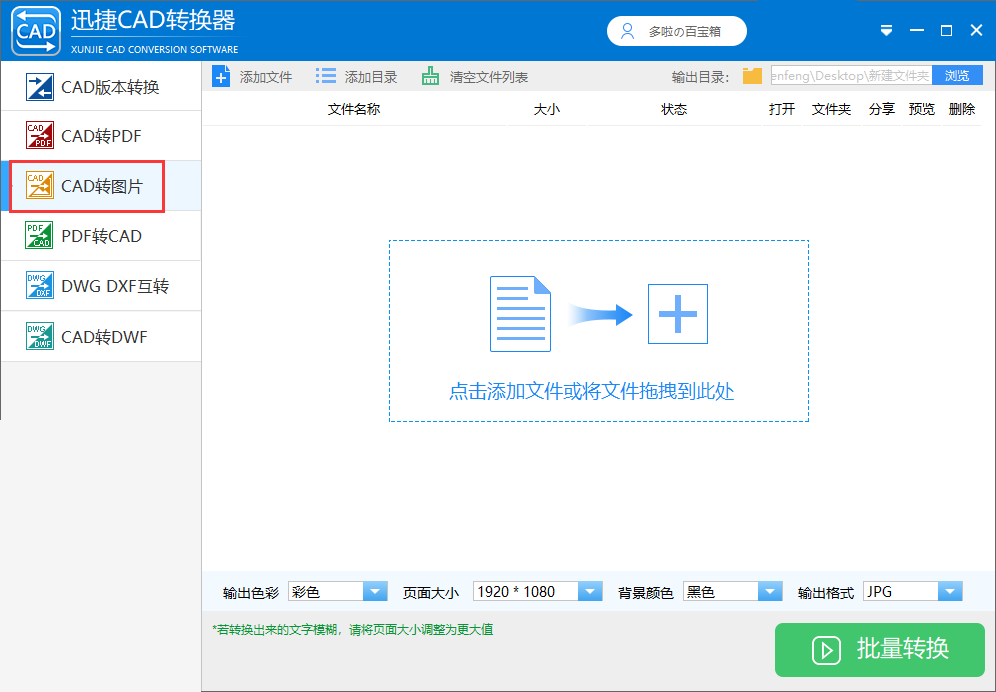Select the CAD转PDF icon in sidebar
The image size is (996, 692).
coord(39,135)
